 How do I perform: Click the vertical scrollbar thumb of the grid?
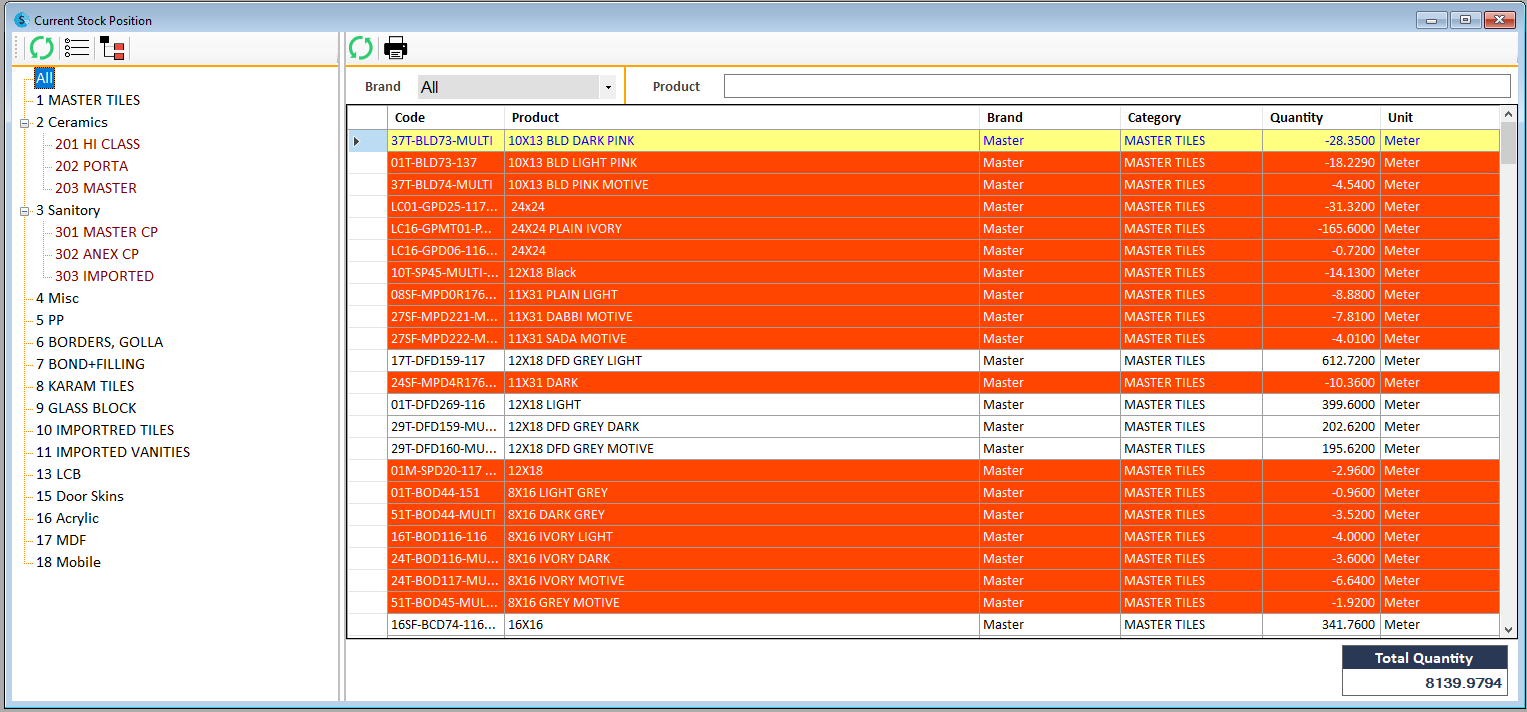point(1509,143)
